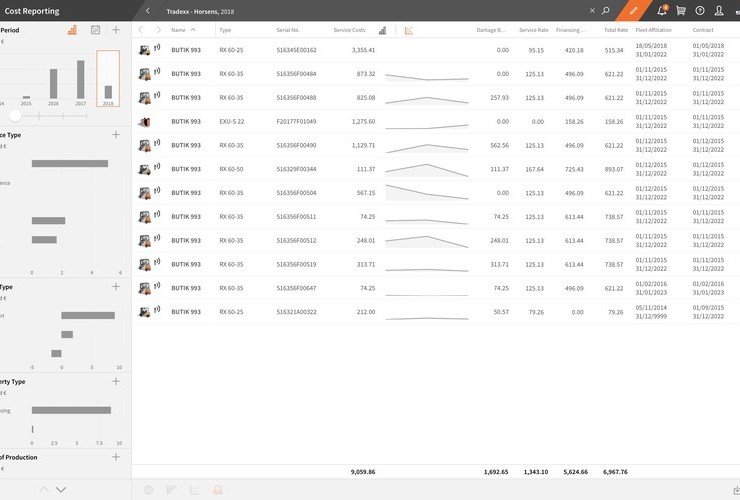Switch Period panel to calendar view
The width and height of the screenshot is (740, 500).
(x=95, y=30)
